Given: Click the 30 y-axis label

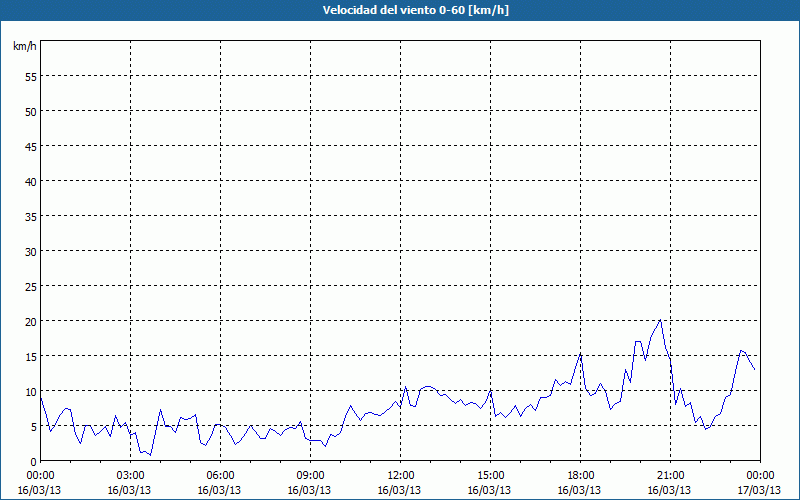Looking at the screenshot, I should tap(31, 252).
